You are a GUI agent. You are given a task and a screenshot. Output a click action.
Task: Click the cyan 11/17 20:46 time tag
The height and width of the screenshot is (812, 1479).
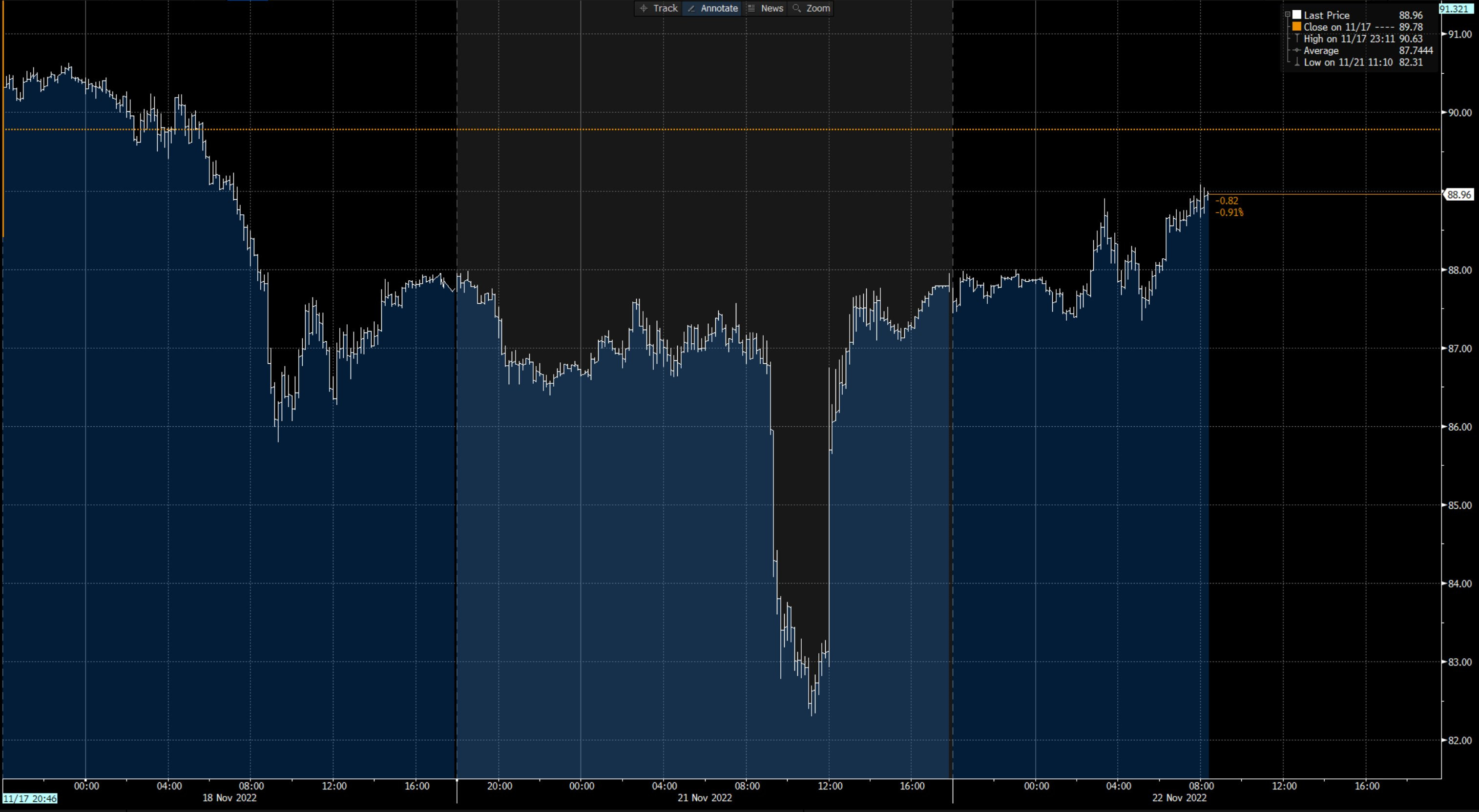click(30, 799)
